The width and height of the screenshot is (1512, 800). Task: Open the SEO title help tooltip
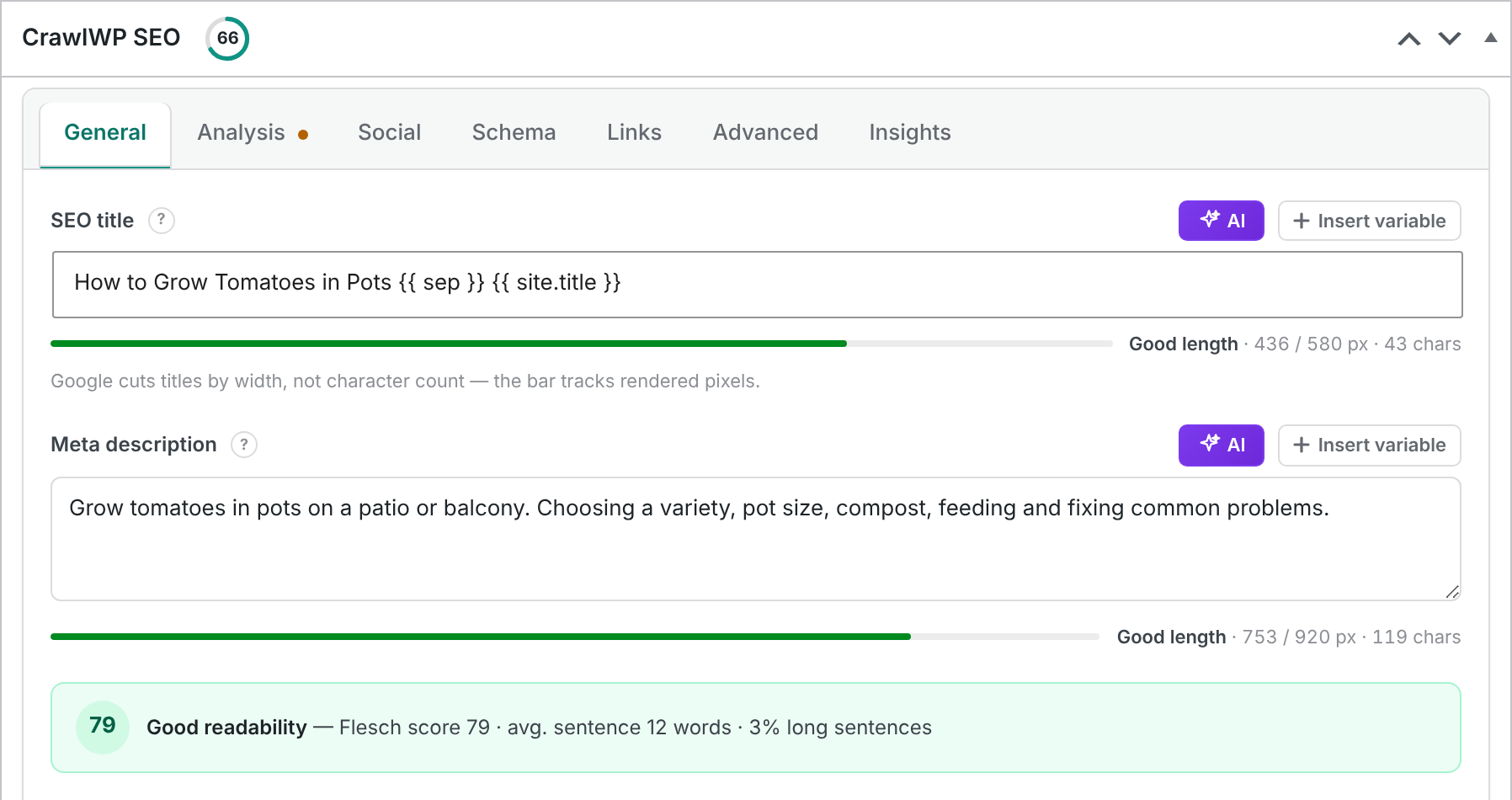coord(162,221)
